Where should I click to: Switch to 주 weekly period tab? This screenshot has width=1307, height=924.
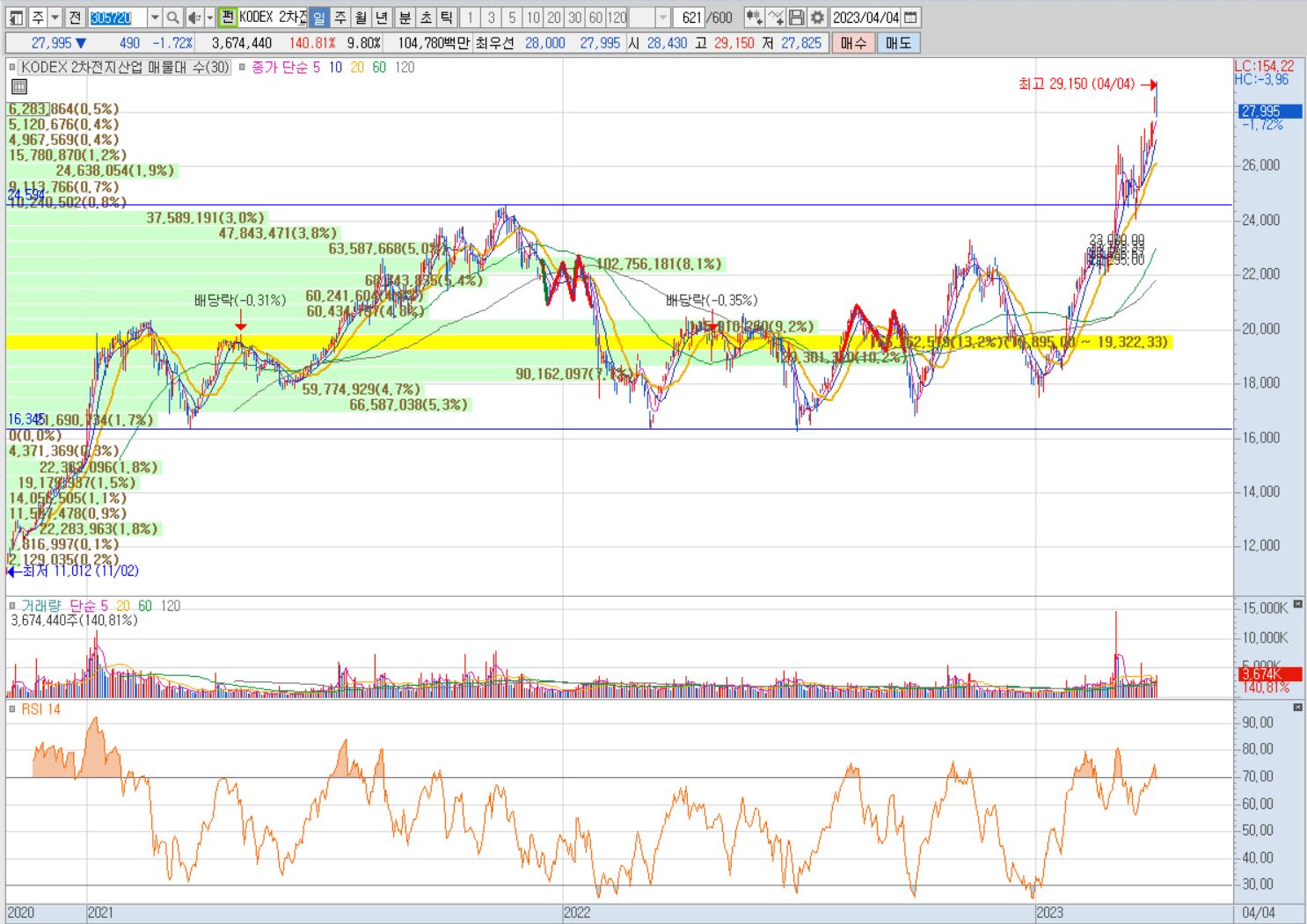(x=340, y=18)
